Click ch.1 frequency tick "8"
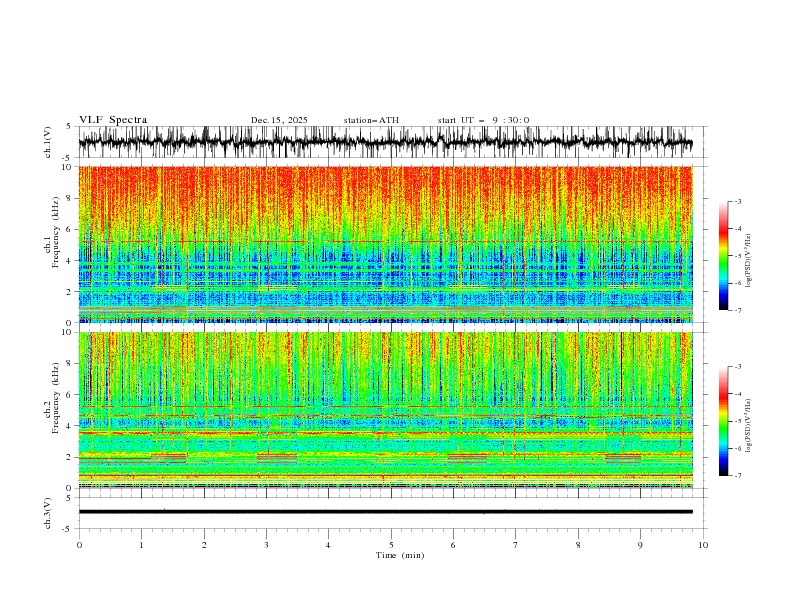The image size is (792, 612). point(71,198)
